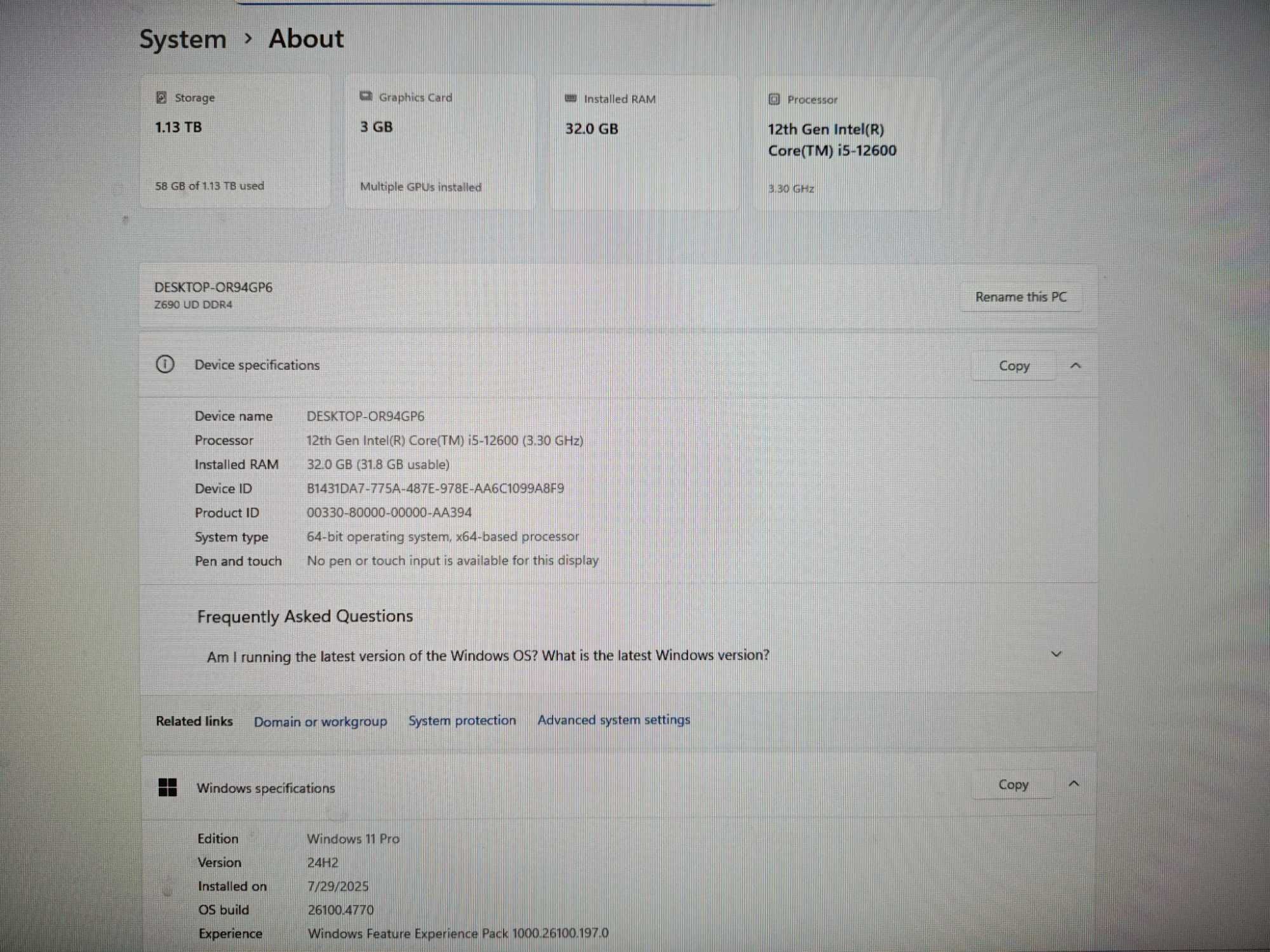Select the Device ID value B1431DA7-775A-487E-978E-AA6C1099A8F9

(x=435, y=488)
